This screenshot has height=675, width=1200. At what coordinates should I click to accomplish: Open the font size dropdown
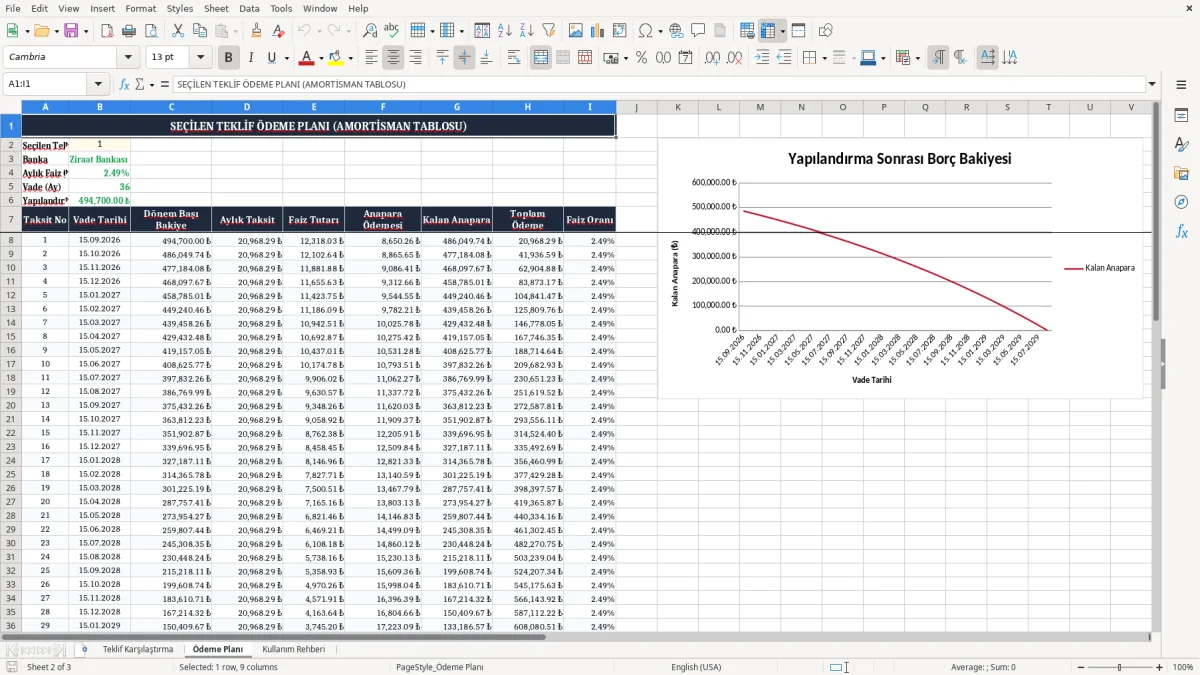201,58
